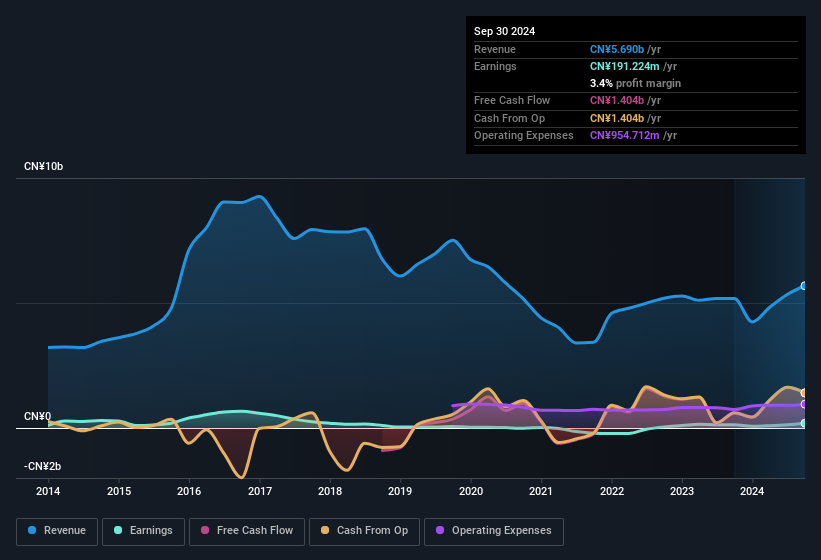Toggle the Earnings legend series
Screen dimensions: 821x560
[143, 531]
